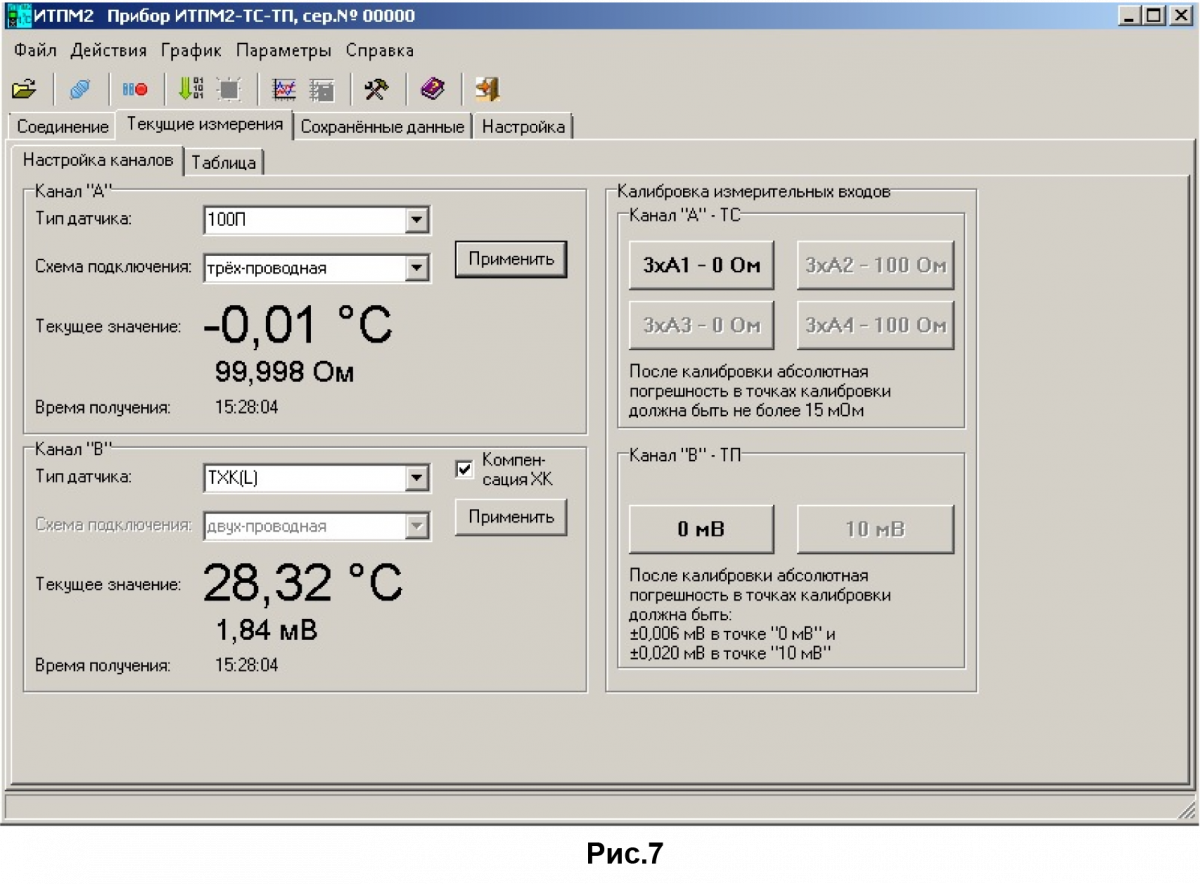The width and height of the screenshot is (1200, 884).
Task: Open the График menu
Action: pyautogui.click(x=191, y=50)
